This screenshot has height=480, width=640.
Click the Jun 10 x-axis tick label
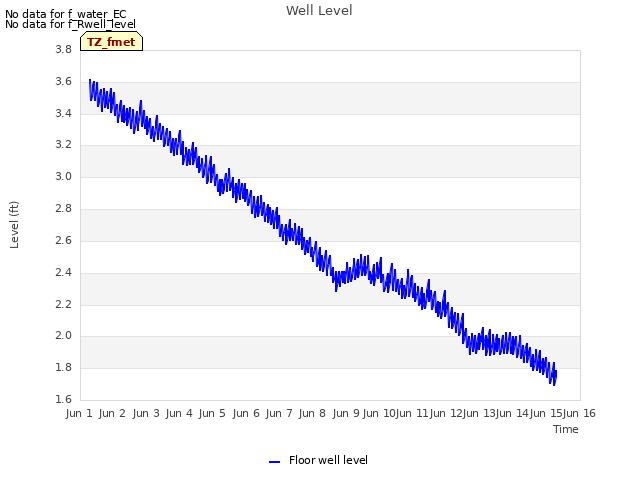point(379,413)
